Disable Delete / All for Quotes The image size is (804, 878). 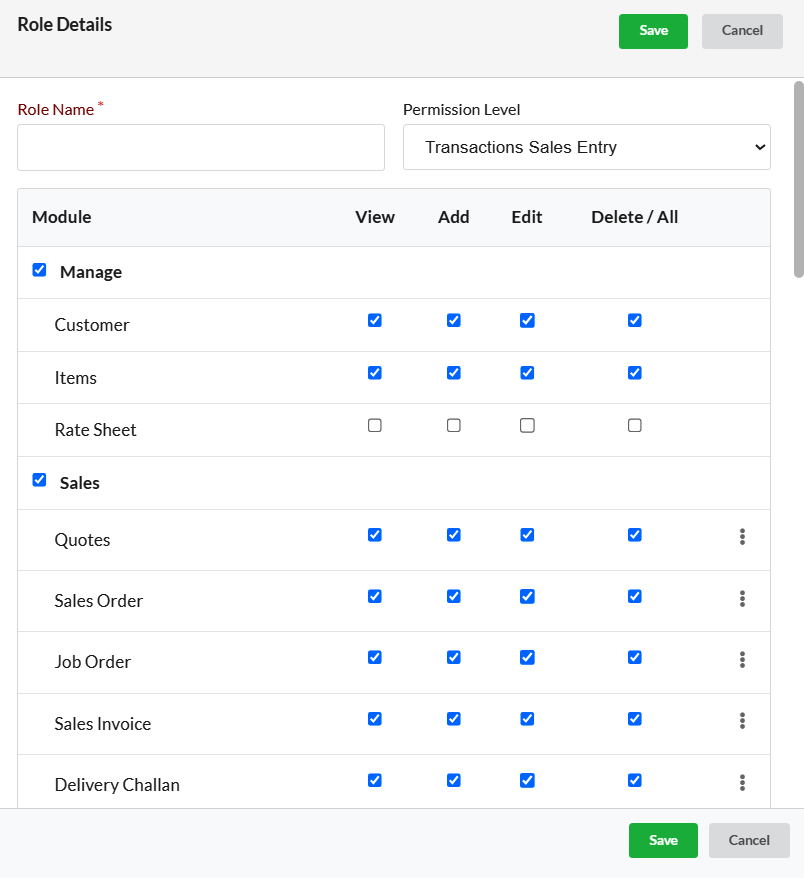[x=634, y=535]
